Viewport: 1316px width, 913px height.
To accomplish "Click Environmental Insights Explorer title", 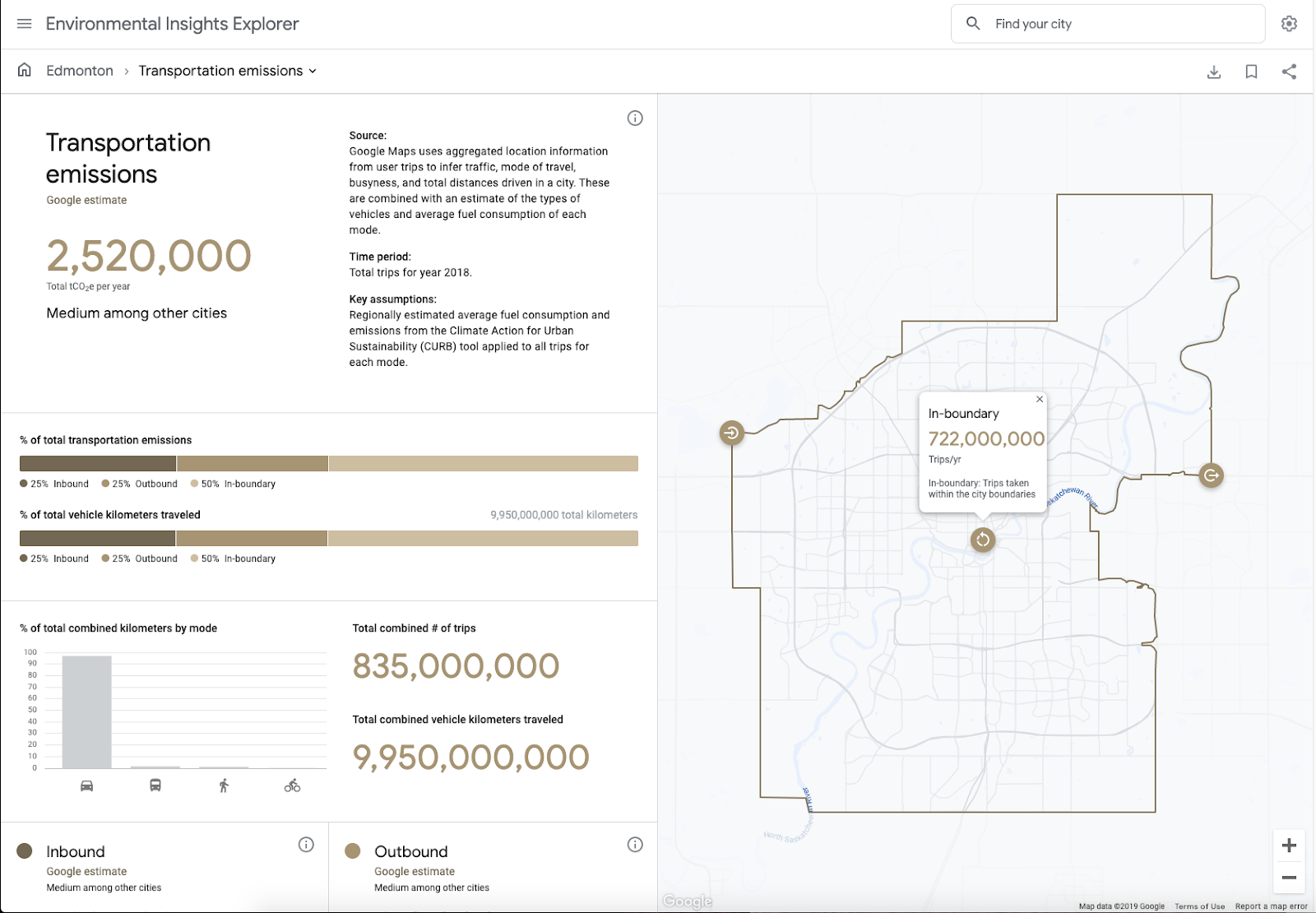I will coord(172,24).
